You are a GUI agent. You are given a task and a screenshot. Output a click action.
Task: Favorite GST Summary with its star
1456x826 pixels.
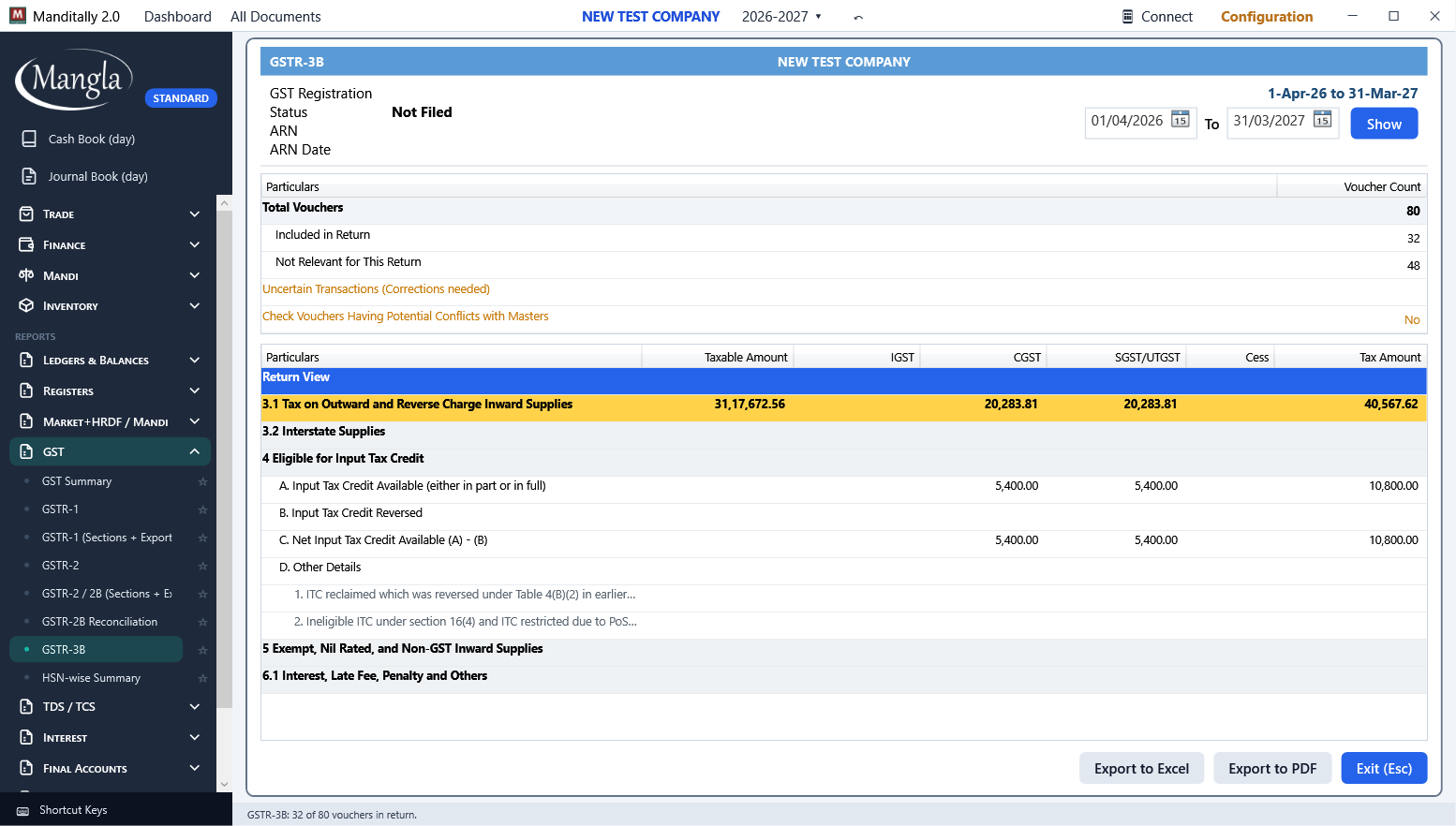[202, 481]
